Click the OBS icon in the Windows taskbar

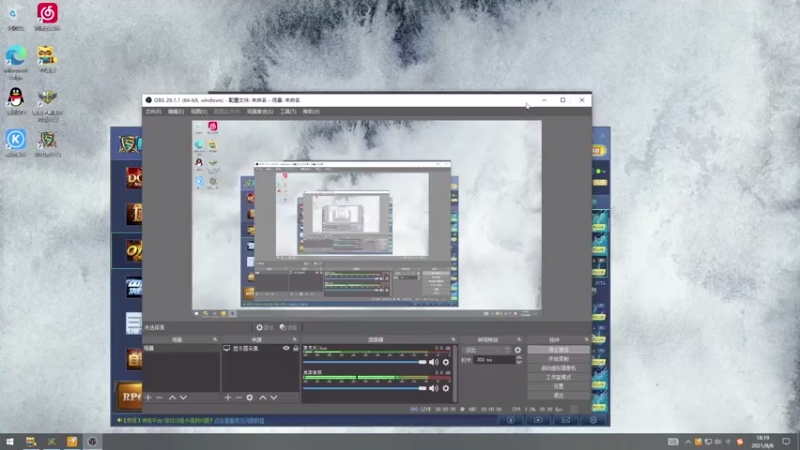(92, 441)
